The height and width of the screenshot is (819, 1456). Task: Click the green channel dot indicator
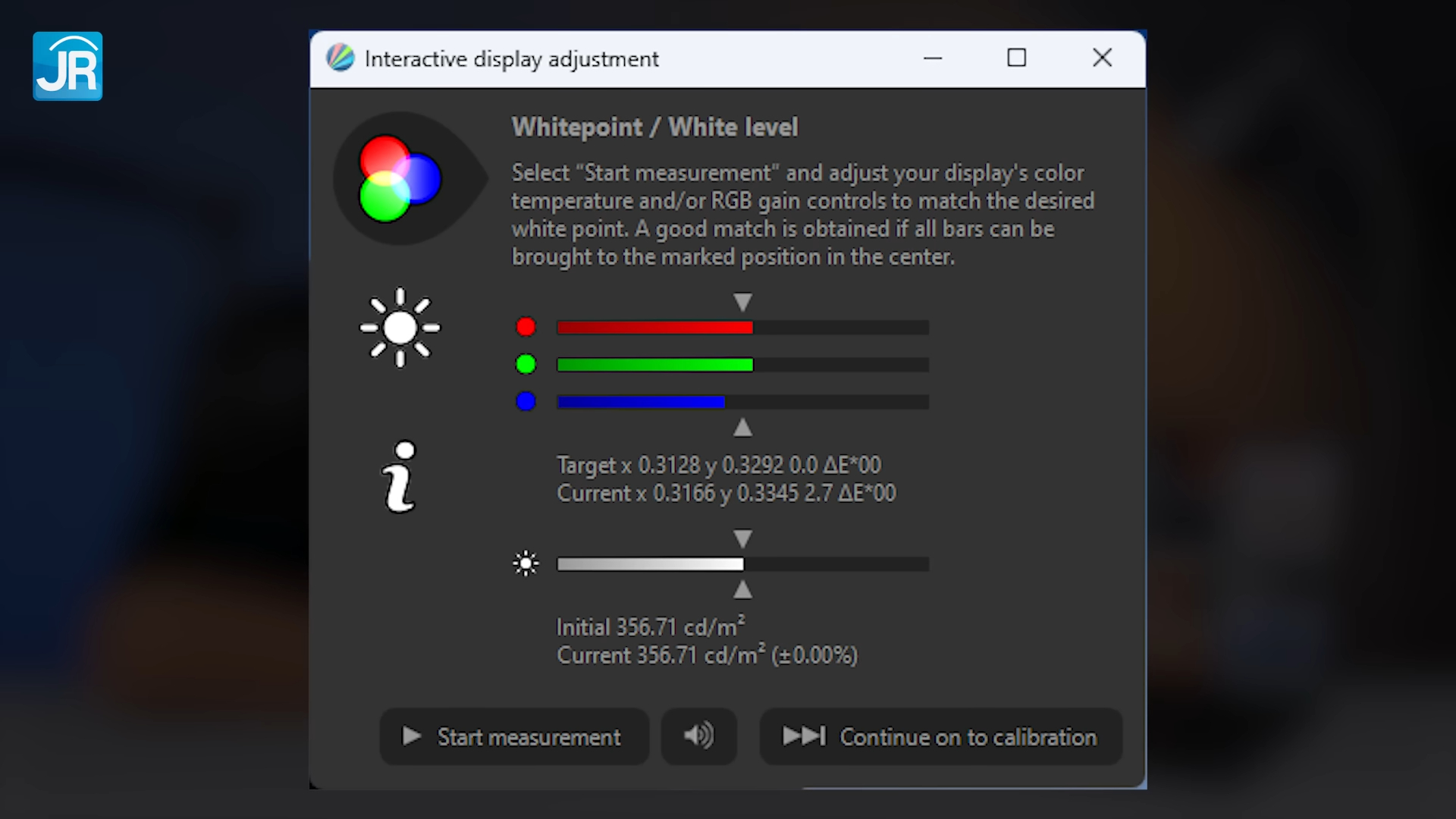pos(526,364)
